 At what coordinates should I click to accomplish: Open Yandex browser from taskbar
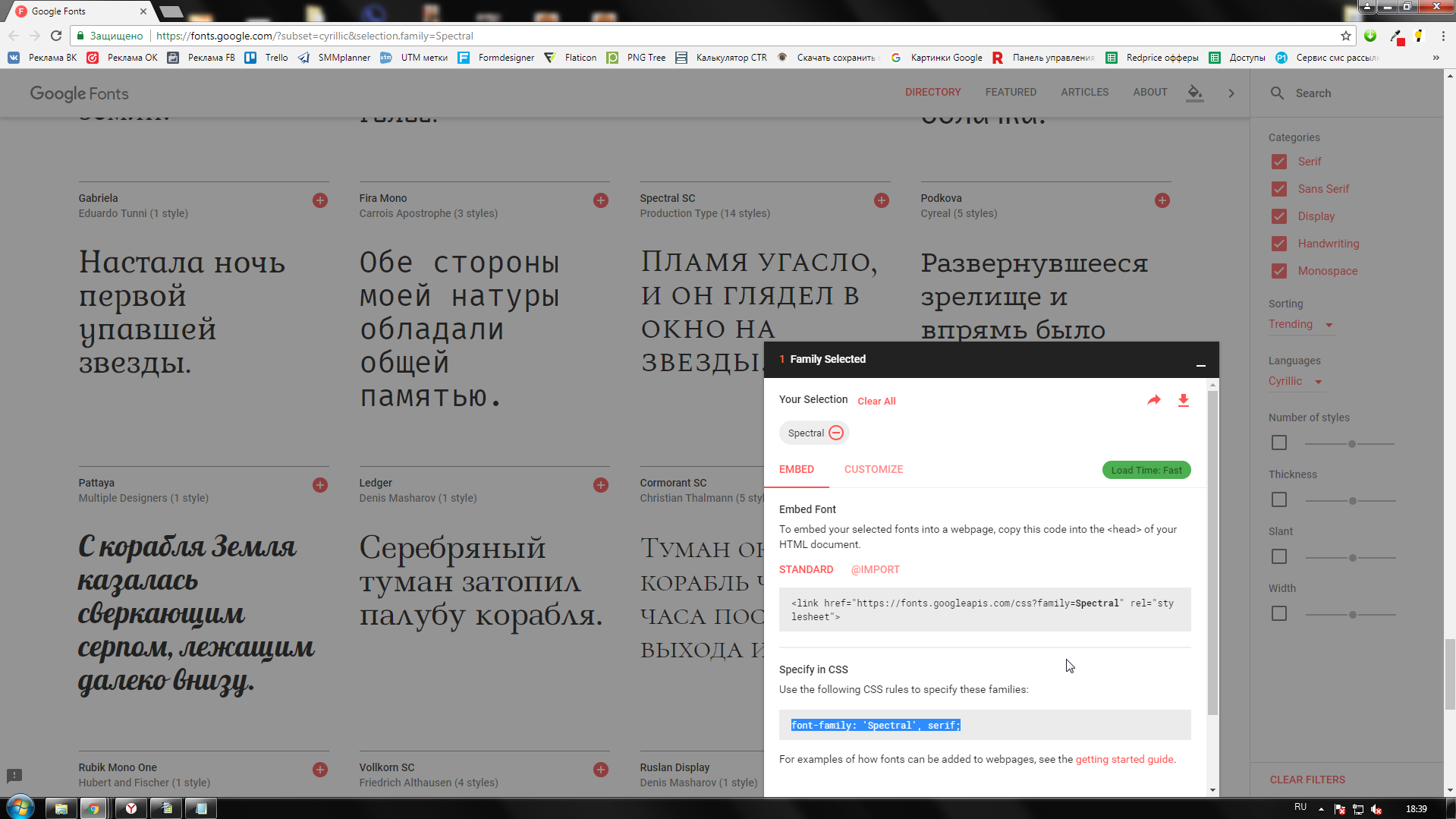[131, 808]
